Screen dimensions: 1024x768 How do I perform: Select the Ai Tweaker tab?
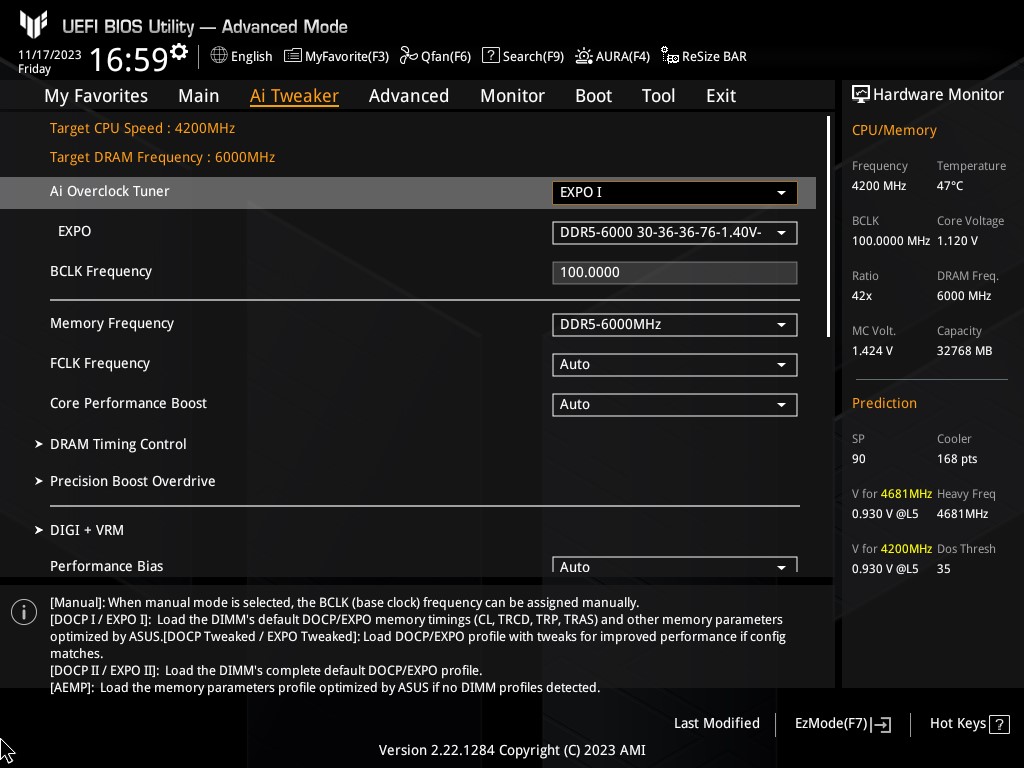point(294,96)
